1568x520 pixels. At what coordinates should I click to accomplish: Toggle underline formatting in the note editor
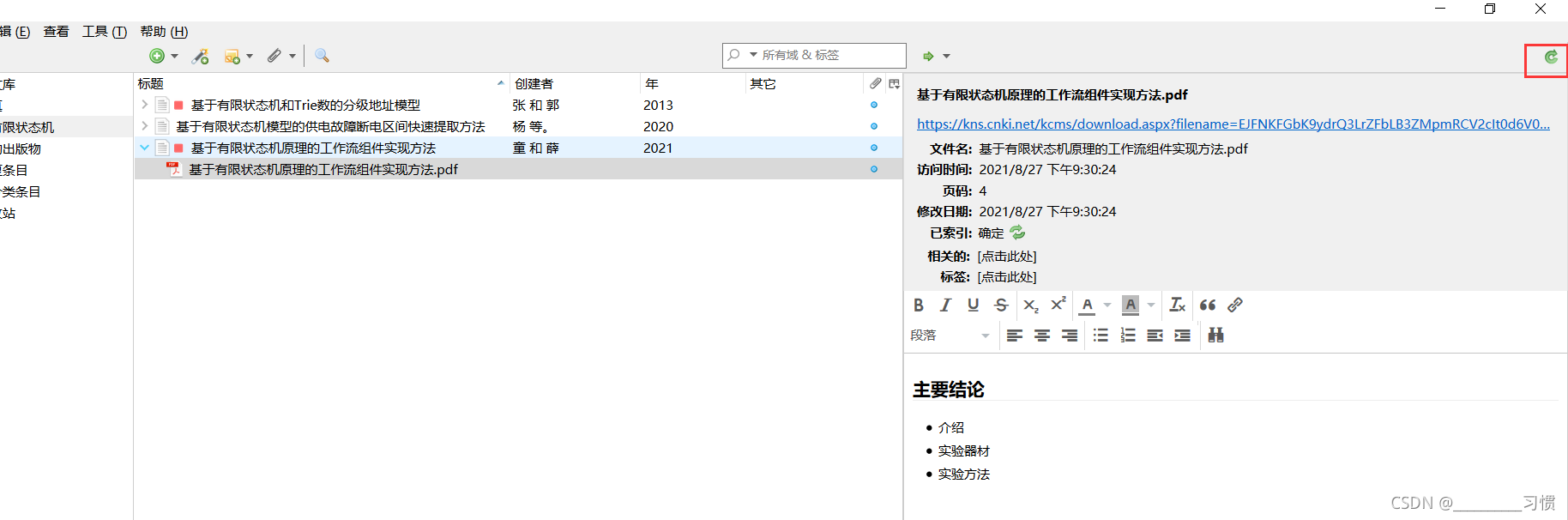[x=973, y=305]
